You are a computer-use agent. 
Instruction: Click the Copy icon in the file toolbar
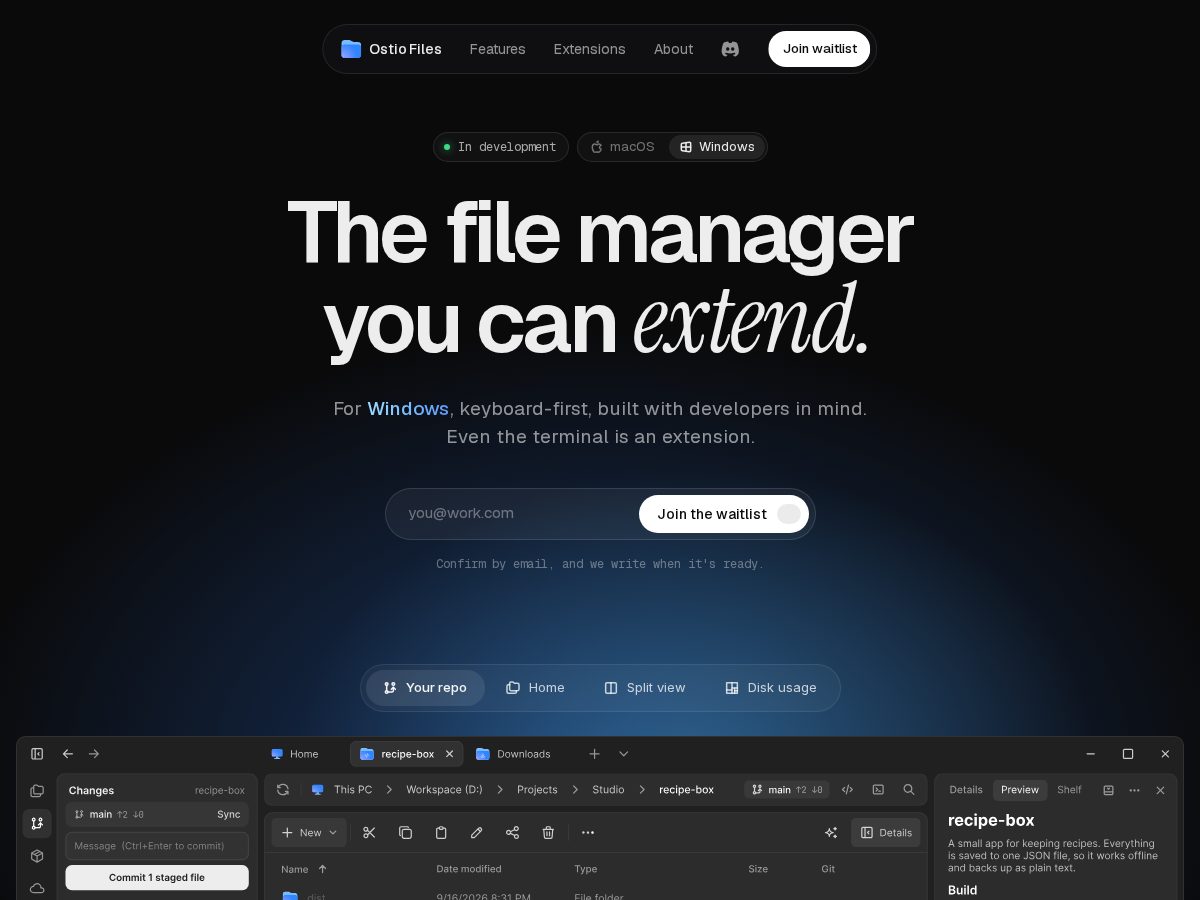point(405,832)
